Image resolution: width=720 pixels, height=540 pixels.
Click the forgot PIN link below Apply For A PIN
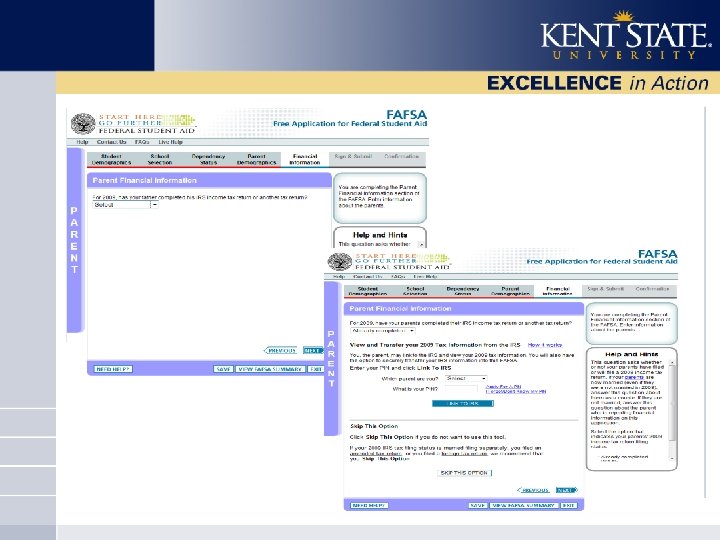[516, 392]
